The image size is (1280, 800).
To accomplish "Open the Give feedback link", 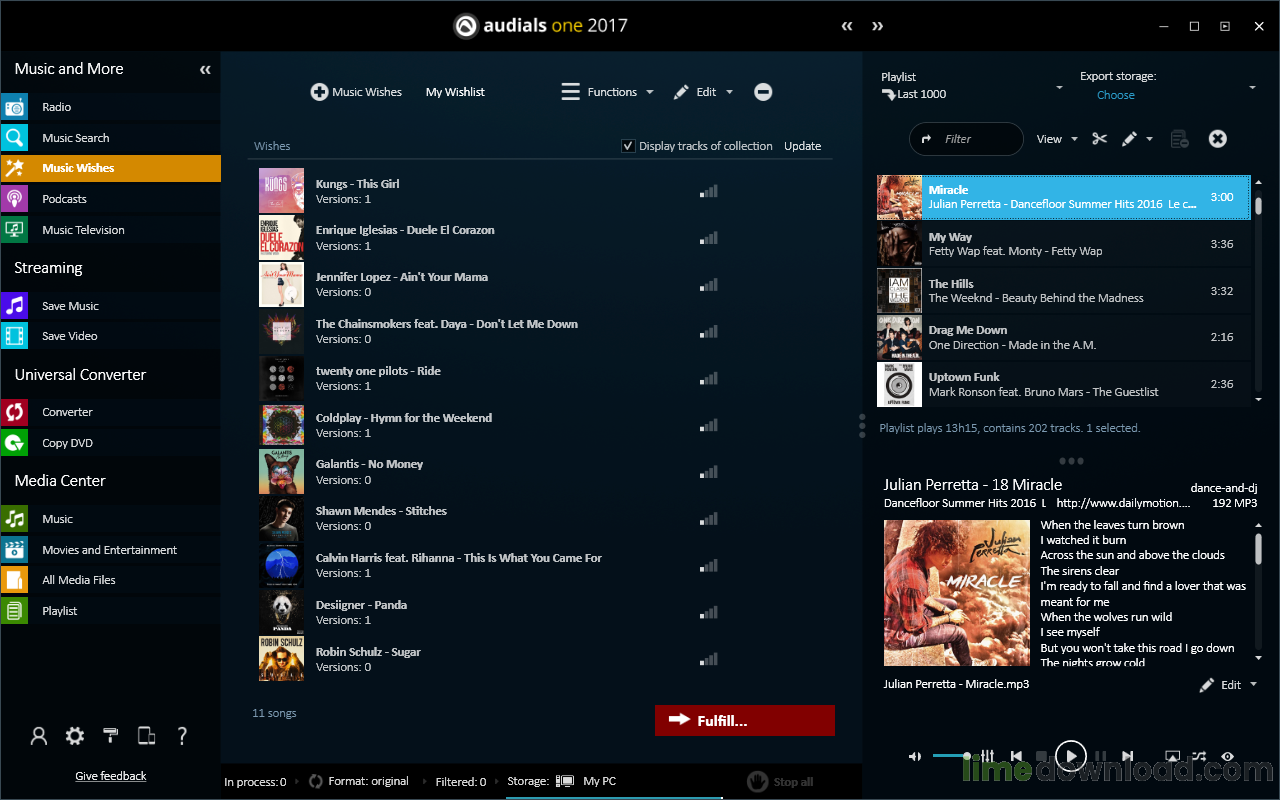I will [110, 775].
